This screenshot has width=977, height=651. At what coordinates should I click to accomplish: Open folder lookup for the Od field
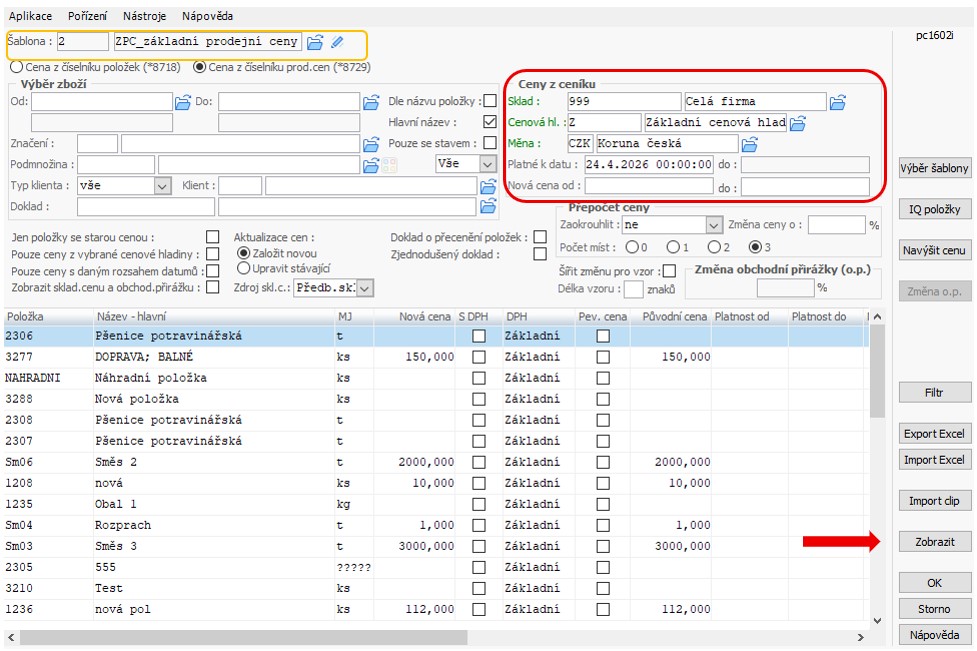click(182, 101)
